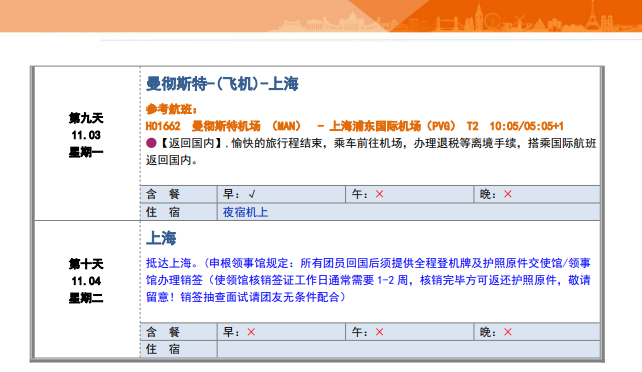Click the 住宿 label in day ten
642x372 pixels.
163,349
